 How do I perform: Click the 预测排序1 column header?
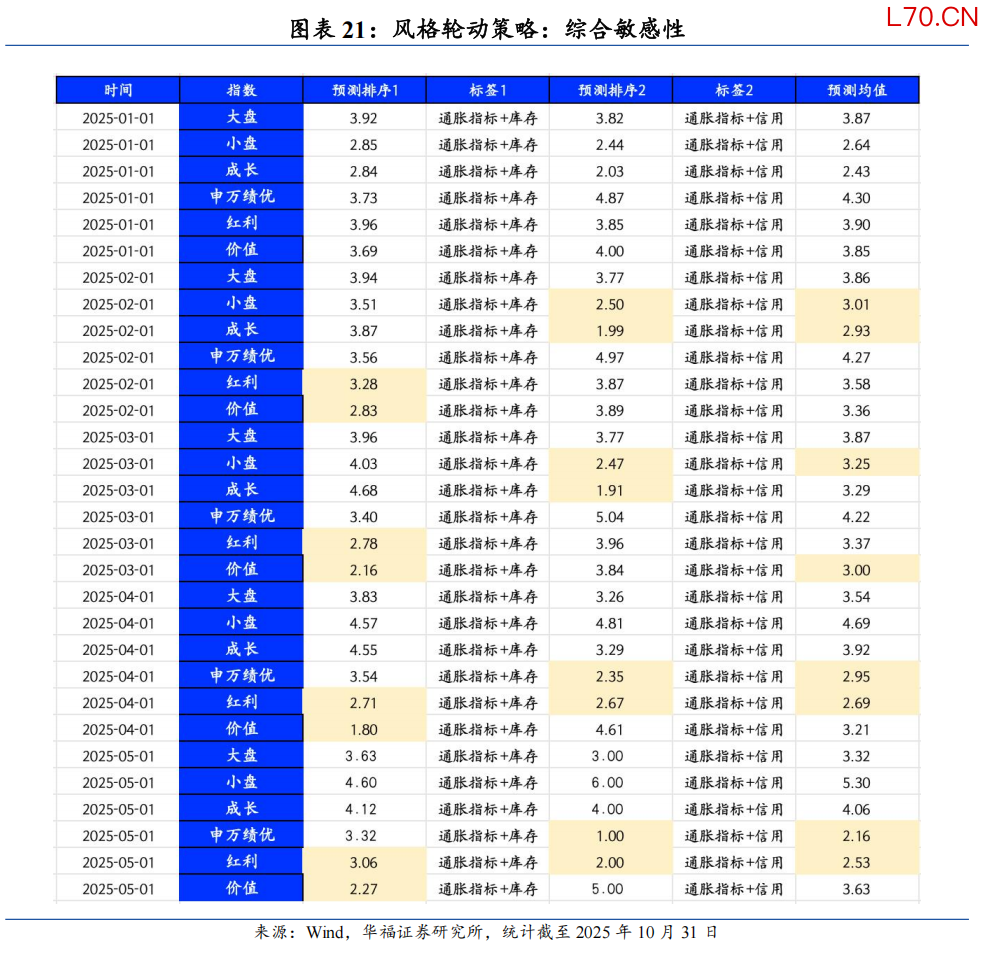364,90
